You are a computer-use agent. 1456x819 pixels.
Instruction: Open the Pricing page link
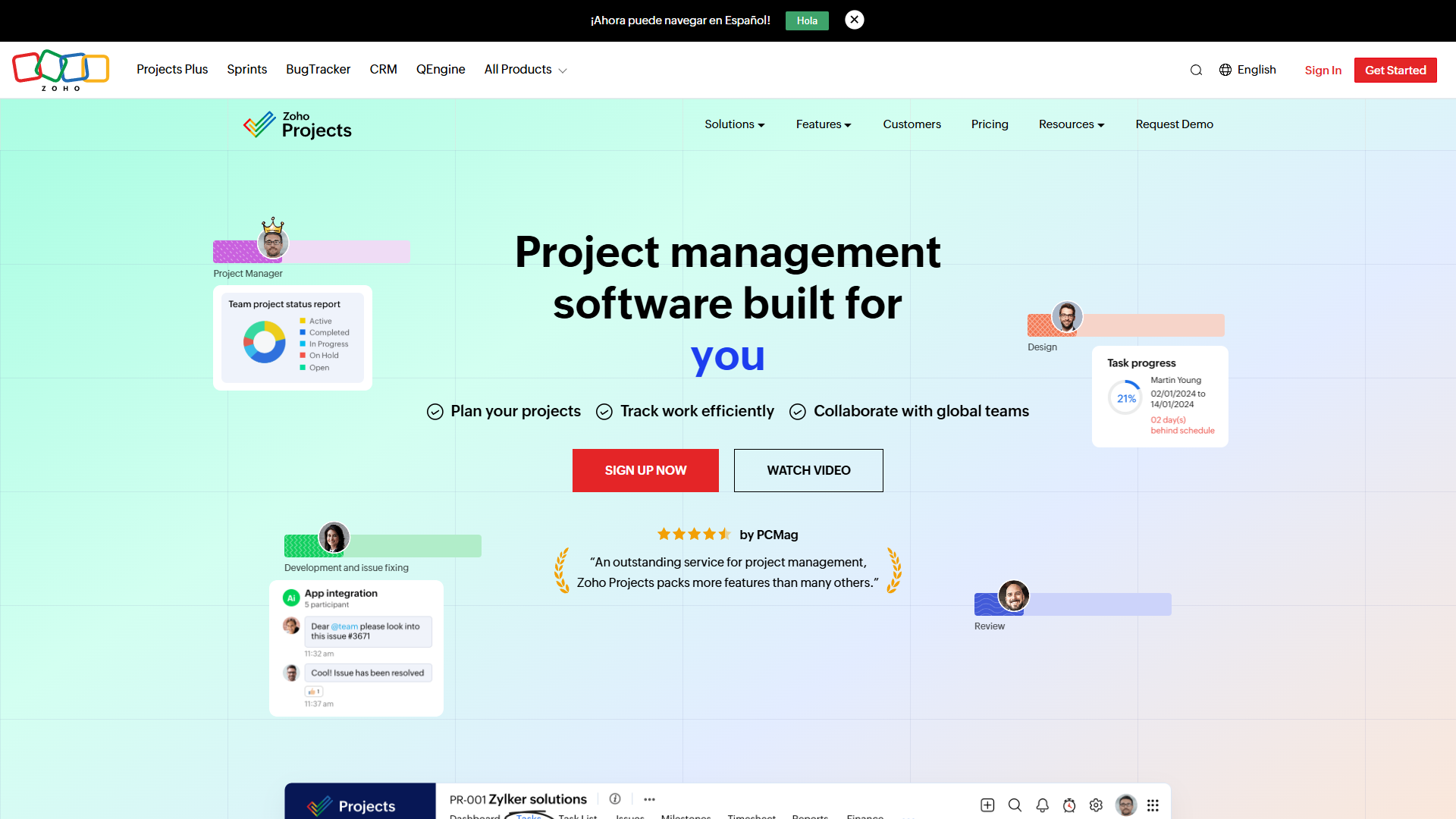point(990,124)
